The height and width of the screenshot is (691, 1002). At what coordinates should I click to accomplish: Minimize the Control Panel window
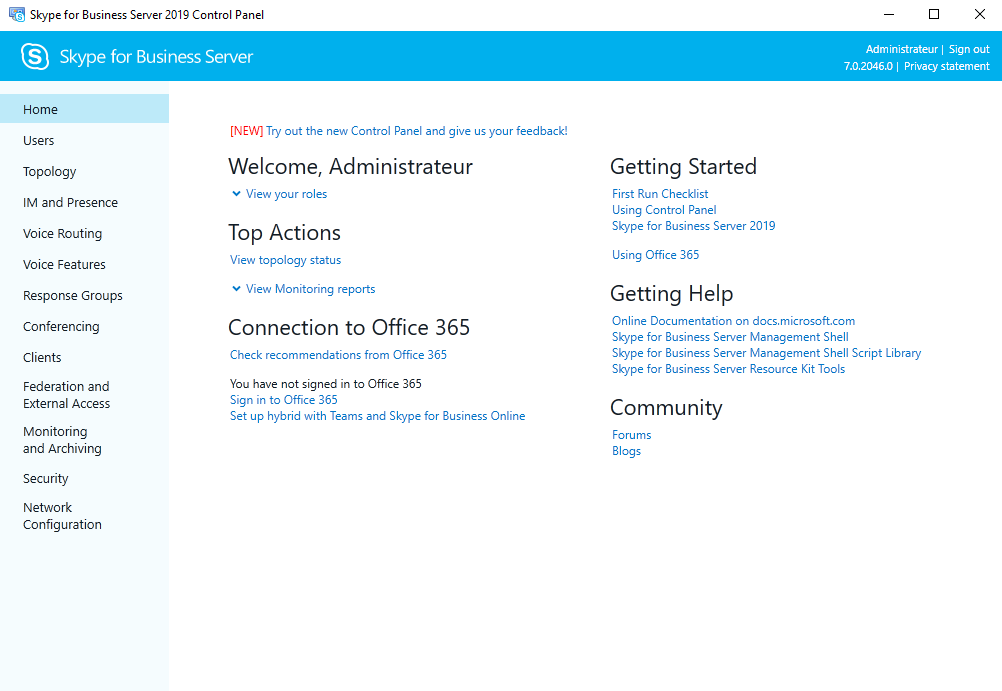pyautogui.click(x=888, y=14)
